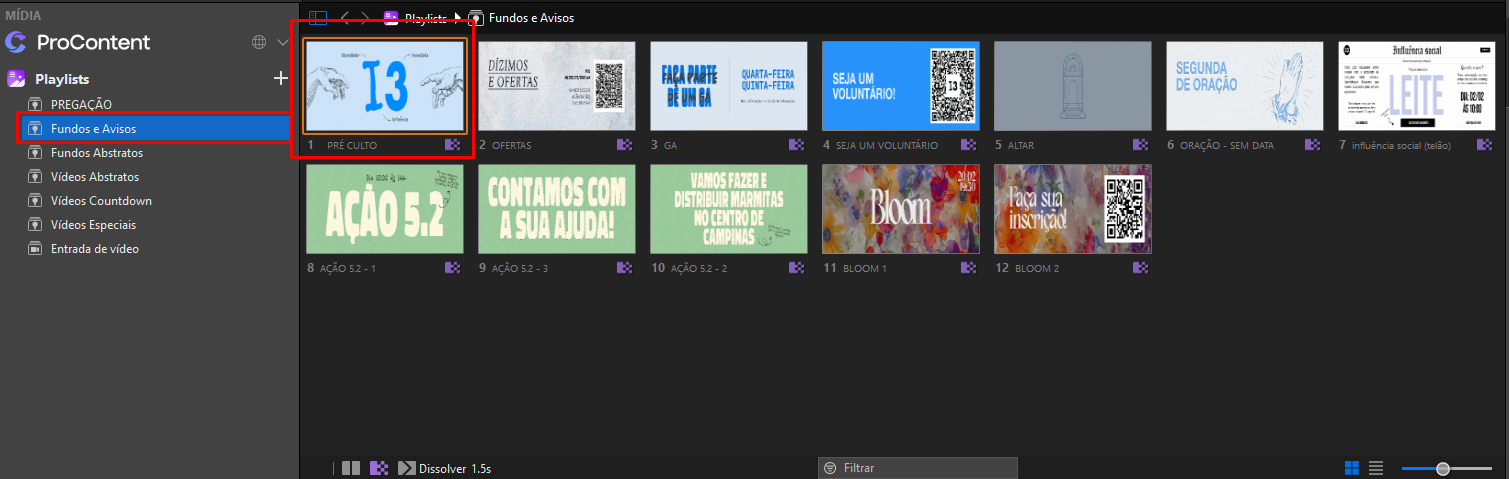Select the AÇÃO 5.2 - 3 thumbnail
The height and width of the screenshot is (479, 1509).
(557, 209)
